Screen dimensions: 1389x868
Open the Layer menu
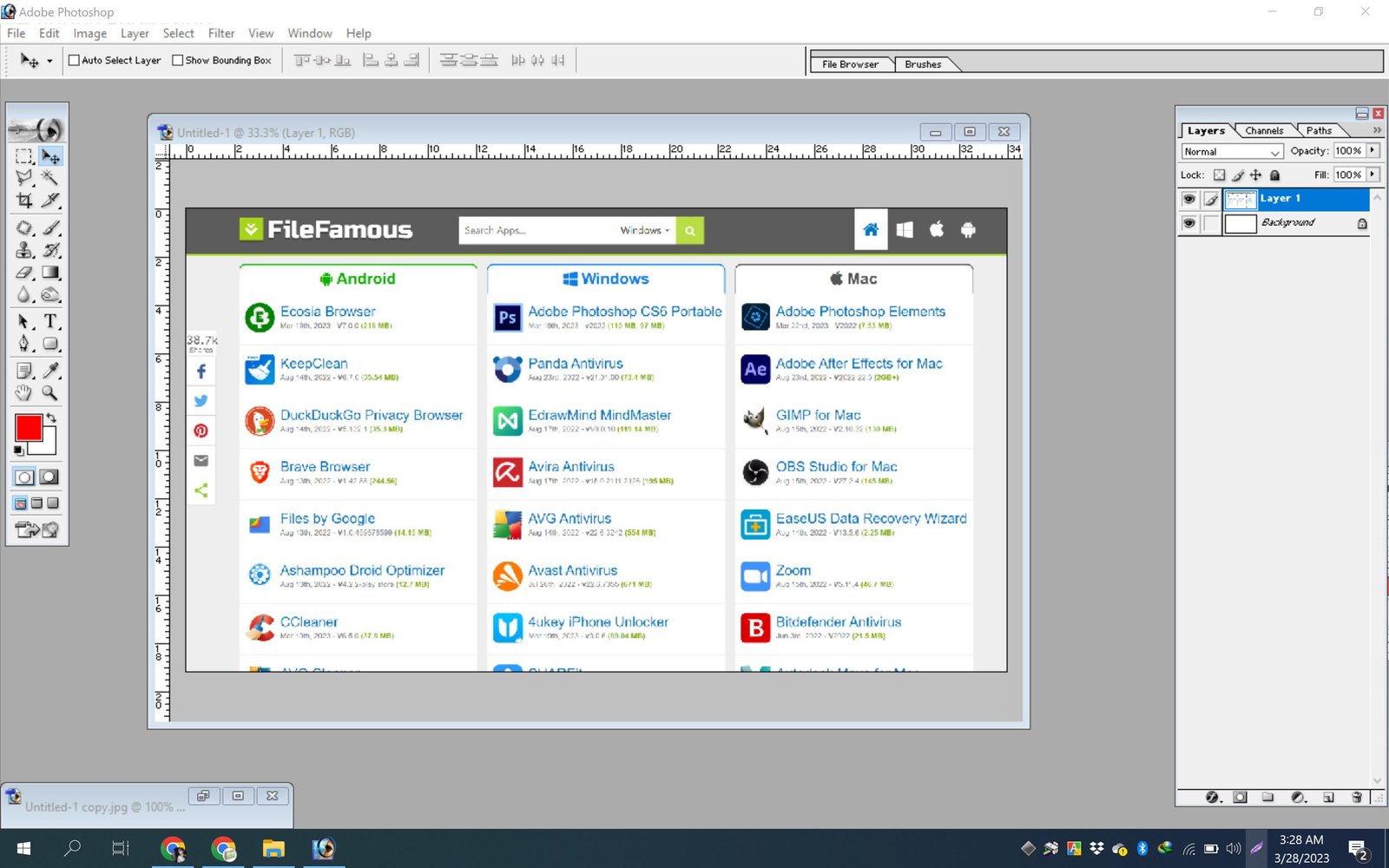[135, 33]
